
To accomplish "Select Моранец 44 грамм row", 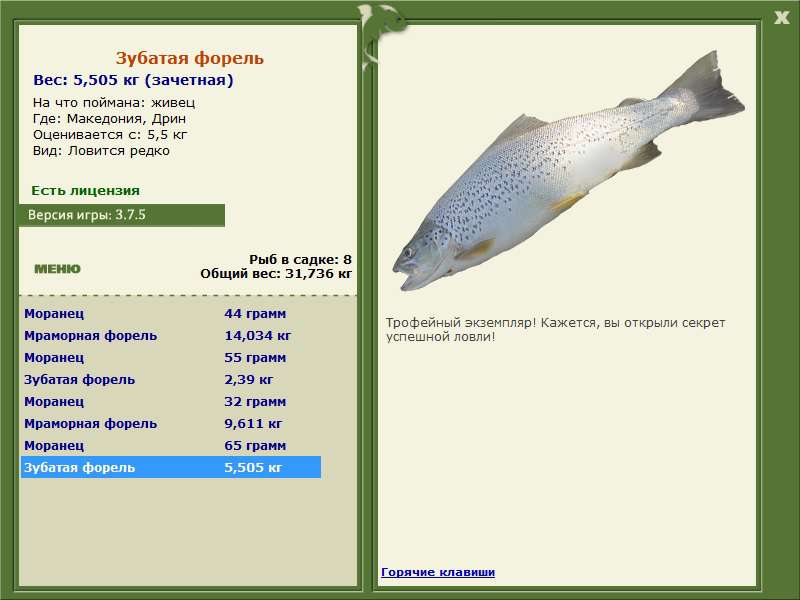I will pyautogui.click(x=171, y=314).
